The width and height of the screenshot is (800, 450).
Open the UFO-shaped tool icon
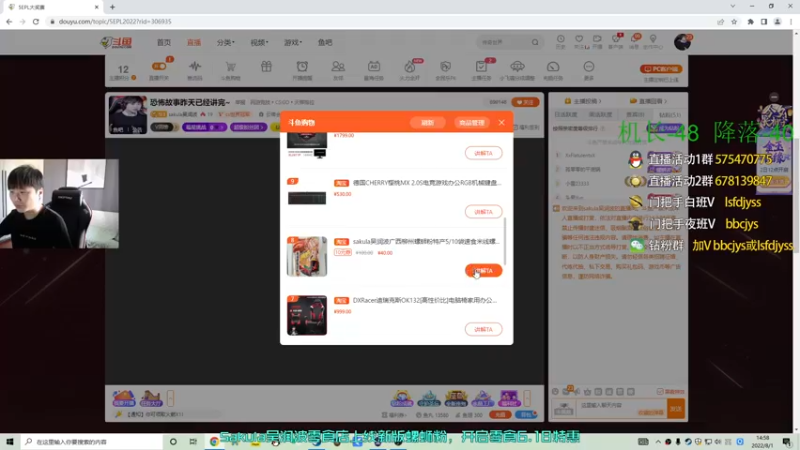517,67
